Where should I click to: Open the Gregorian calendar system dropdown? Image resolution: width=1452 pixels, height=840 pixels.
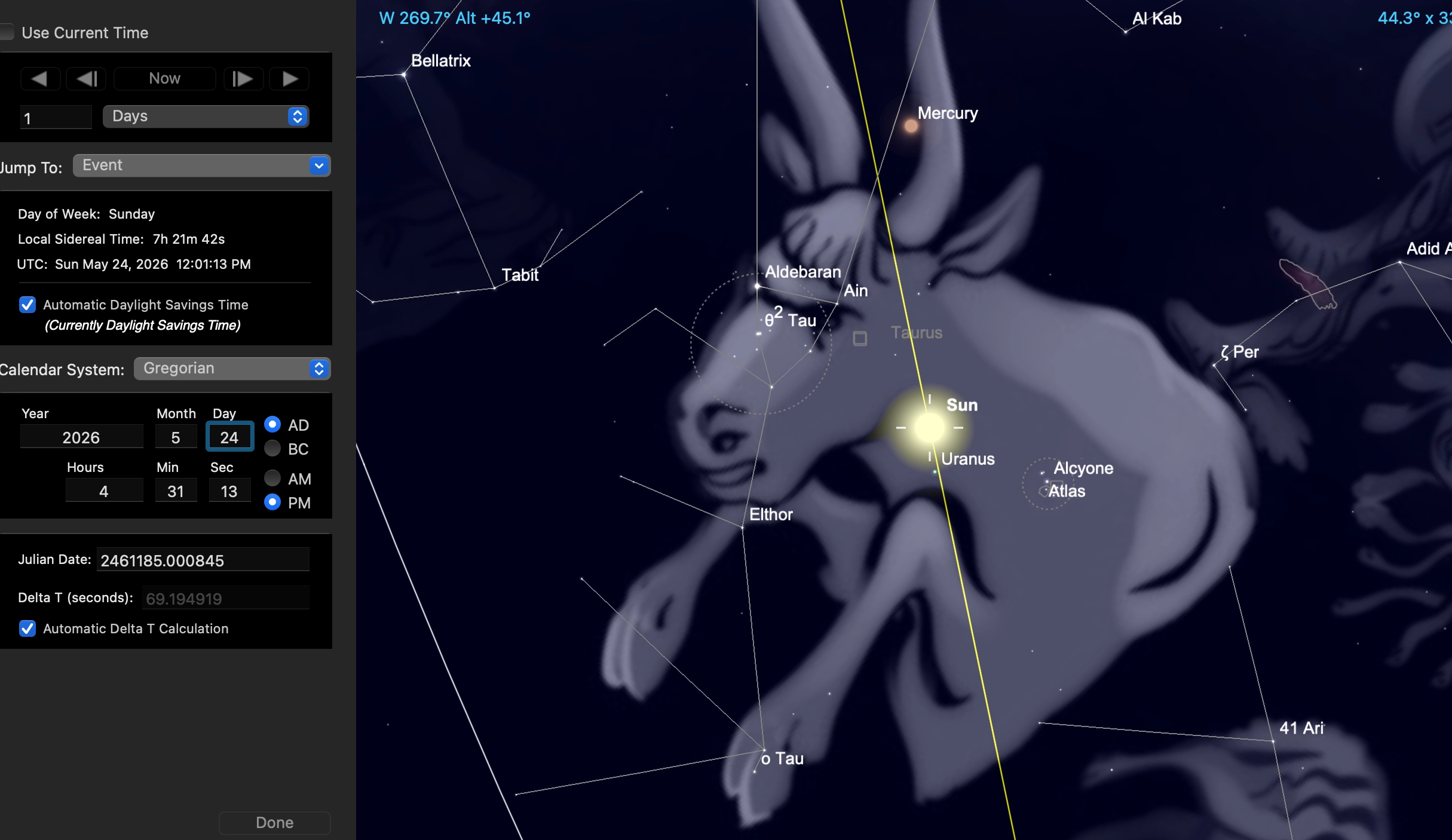coord(232,369)
